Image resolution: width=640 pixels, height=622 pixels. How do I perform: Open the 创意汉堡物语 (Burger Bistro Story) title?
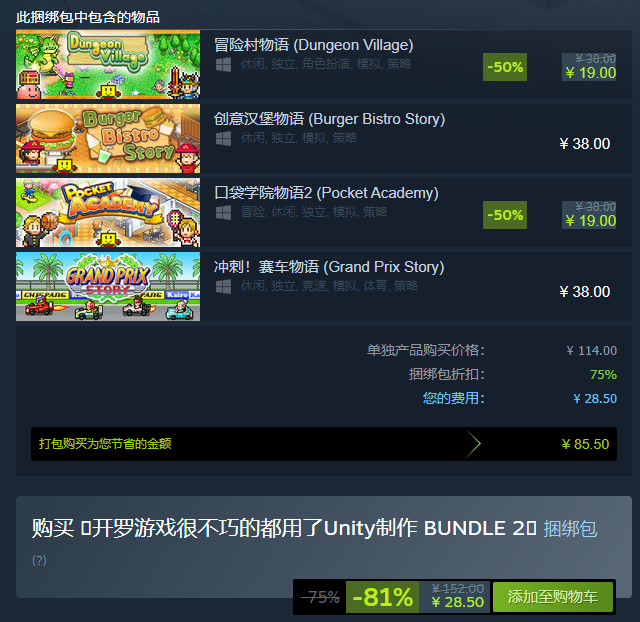329,119
